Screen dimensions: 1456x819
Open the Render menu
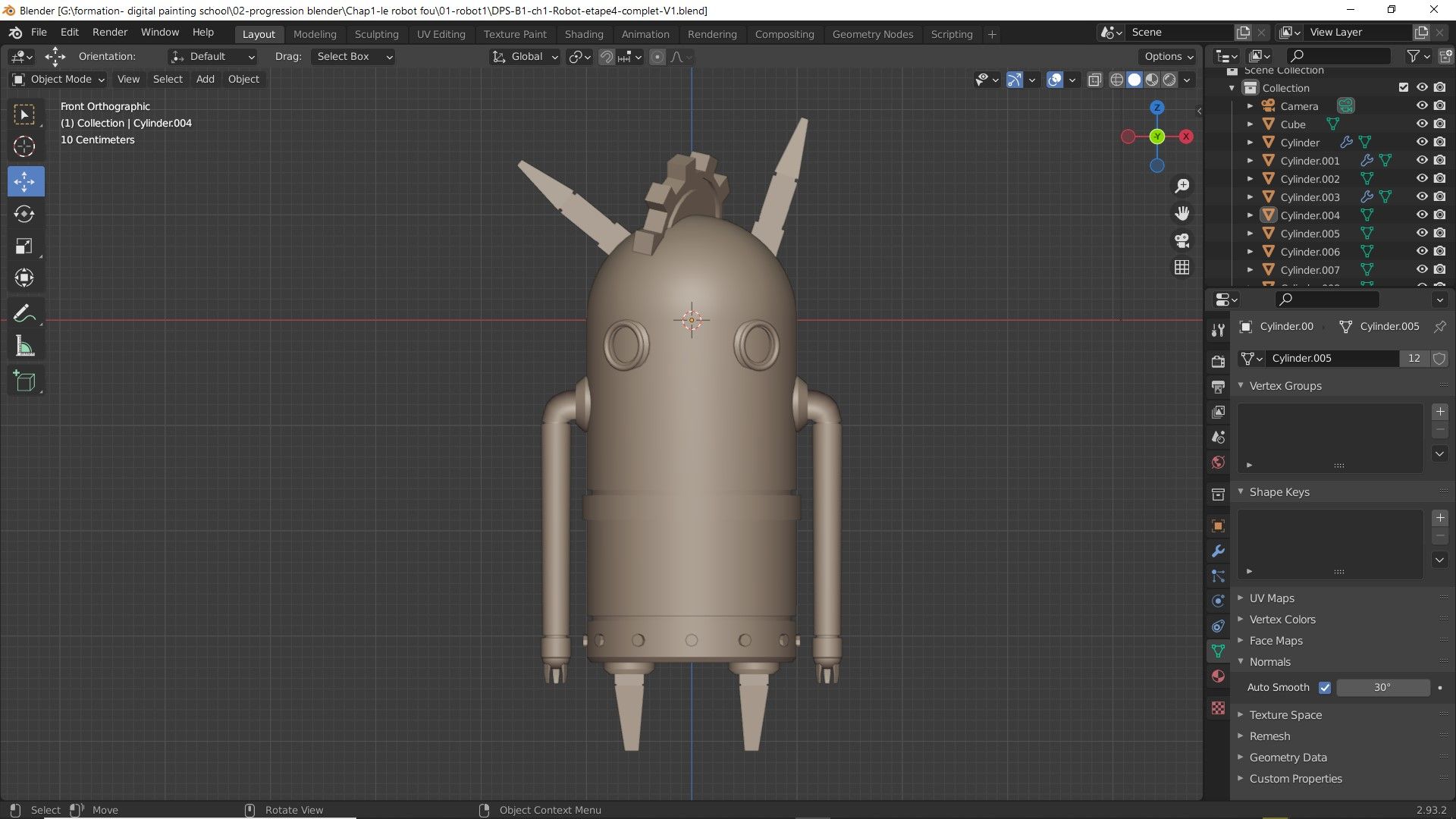click(x=110, y=33)
